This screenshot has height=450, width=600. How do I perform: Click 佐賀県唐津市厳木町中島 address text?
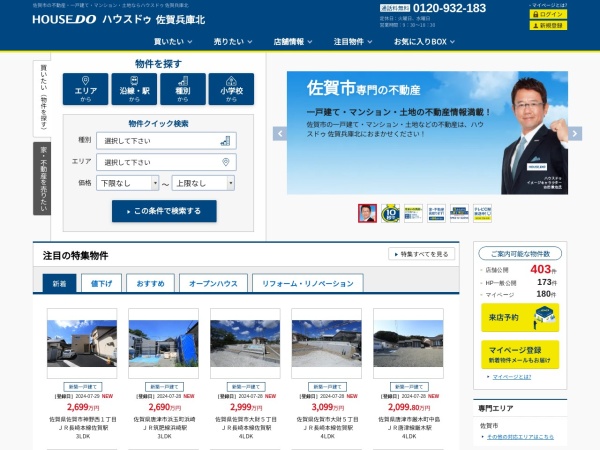[x=409, y=419]
